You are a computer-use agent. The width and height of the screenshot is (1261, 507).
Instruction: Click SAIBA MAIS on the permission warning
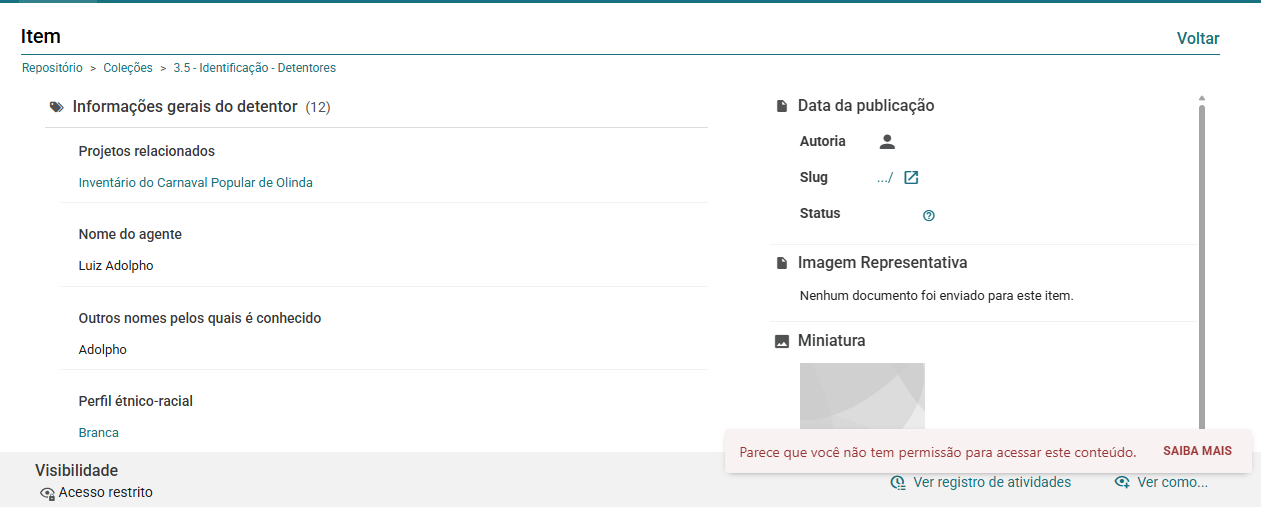point(1197,451)
